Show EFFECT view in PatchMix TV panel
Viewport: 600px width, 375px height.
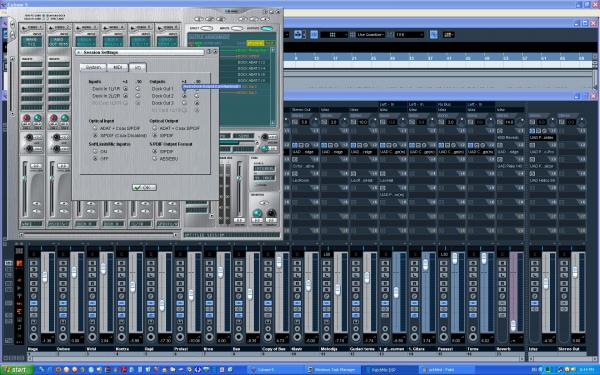click(x=207, y=28)
